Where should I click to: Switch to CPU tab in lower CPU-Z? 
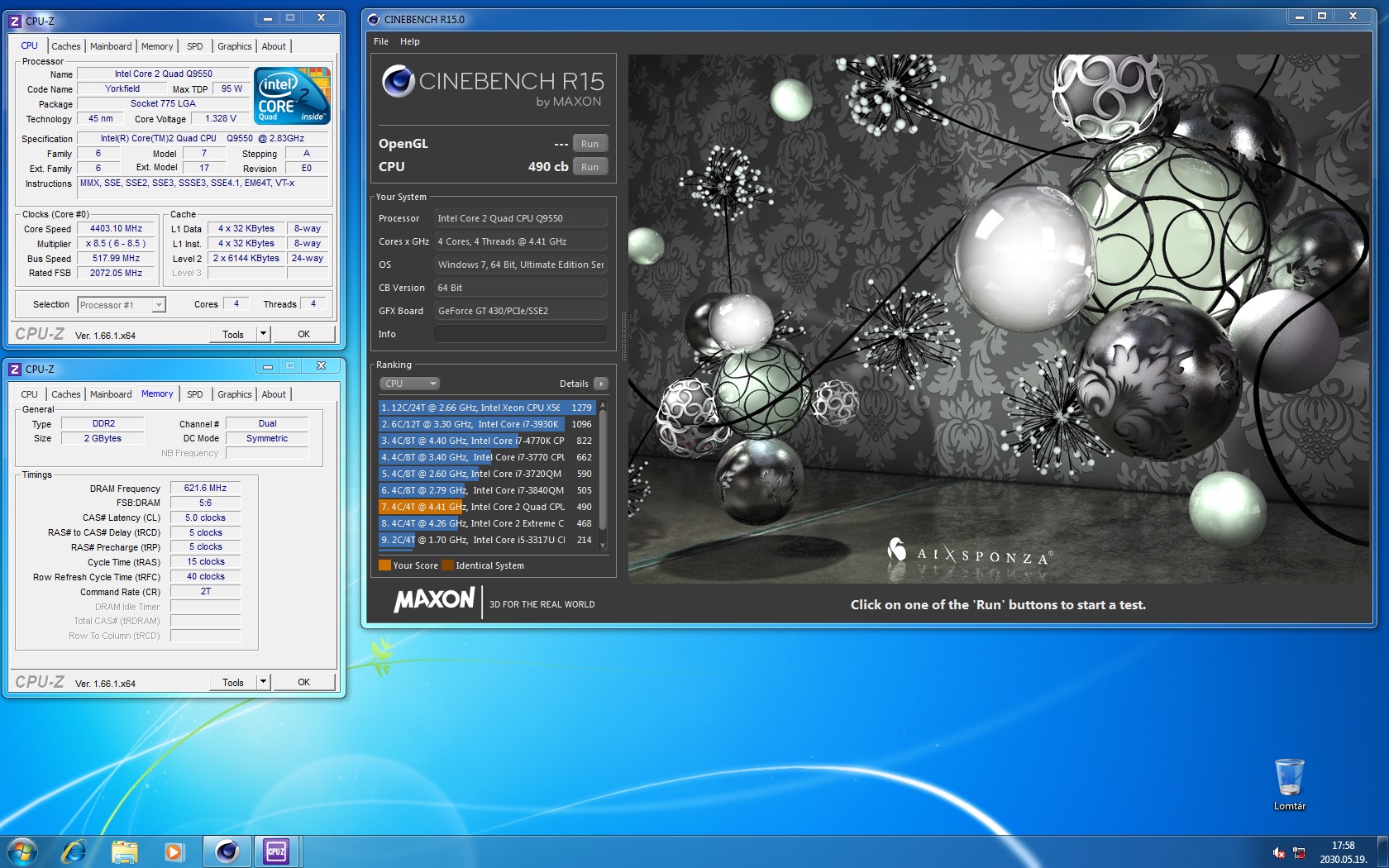(x=29, y=394)
